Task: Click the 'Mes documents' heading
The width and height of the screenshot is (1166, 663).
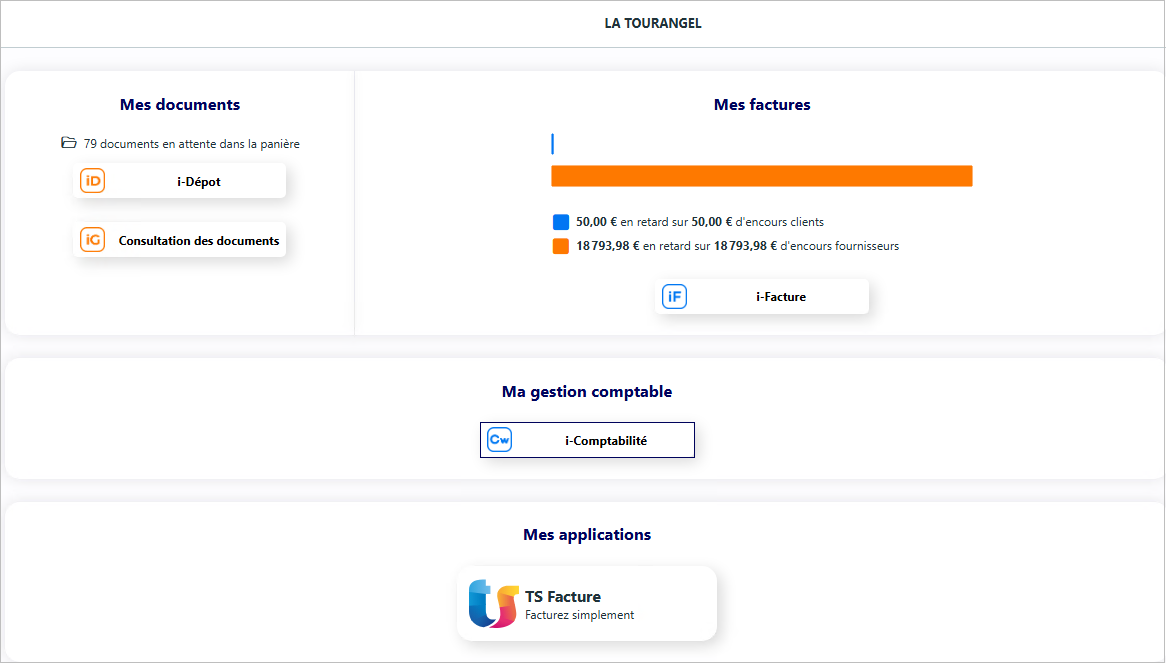Action: (x=180, y=105)
